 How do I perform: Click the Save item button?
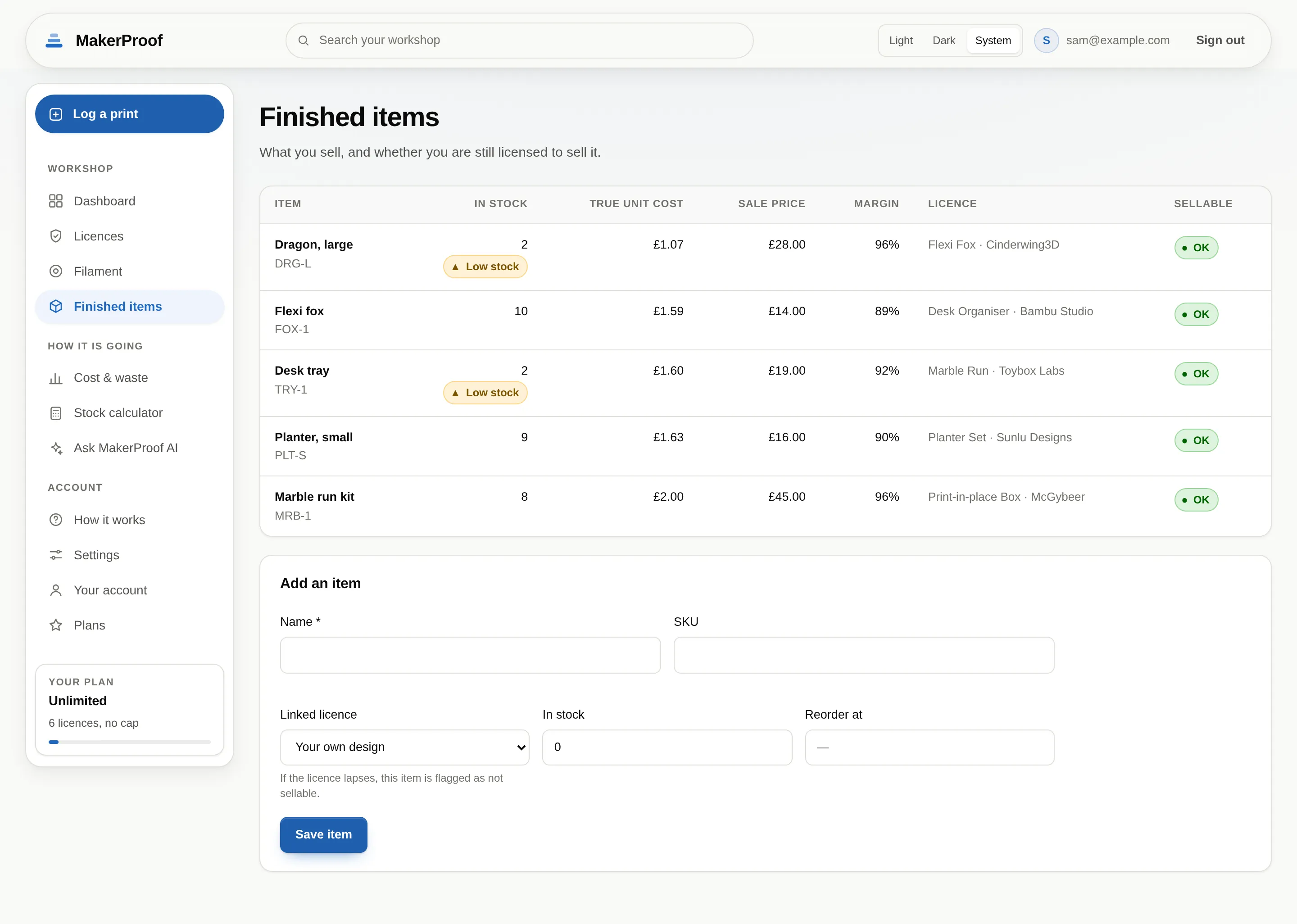[324, 835]
